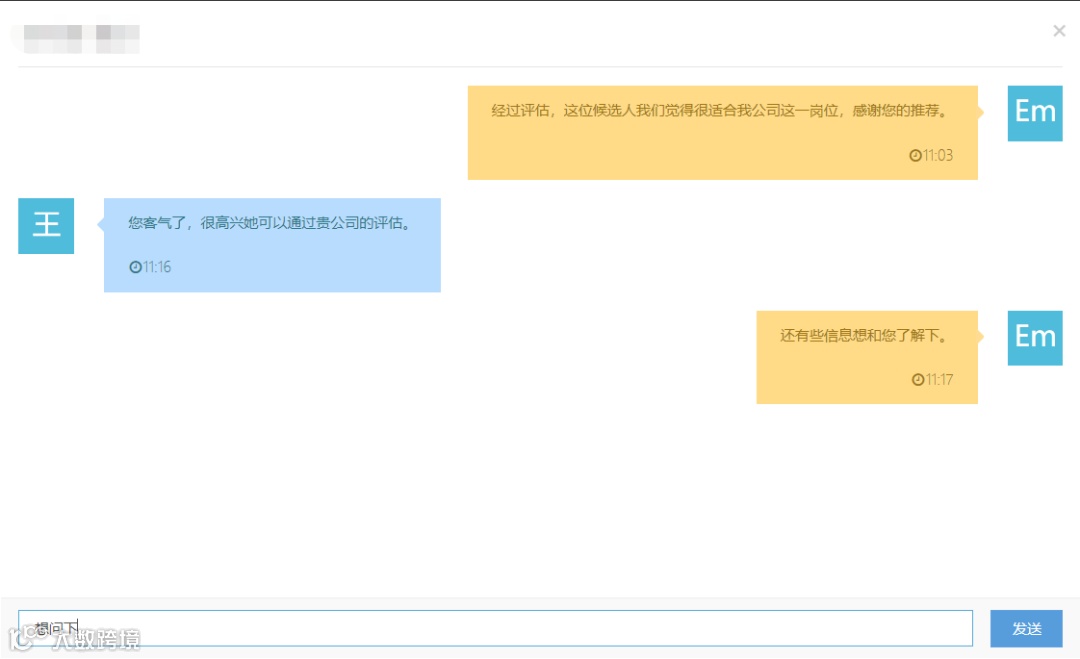Image resolution: width=1080 pixels, height=659 pixels.
Task: Click the 发送 send button
Action: (x=1026, y=628)
